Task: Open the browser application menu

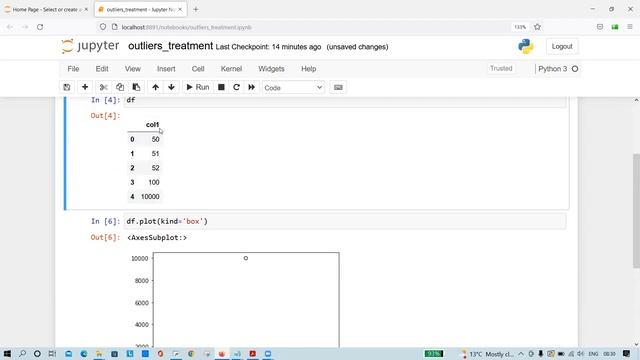Action: 630,27
